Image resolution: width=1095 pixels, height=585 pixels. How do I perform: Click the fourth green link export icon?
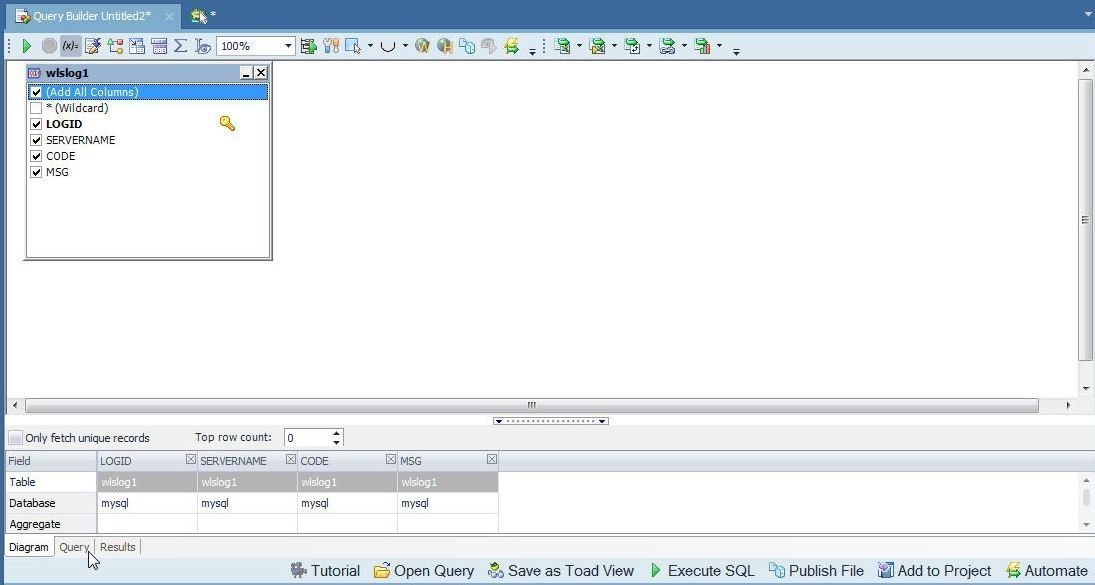tap(667, 46)
